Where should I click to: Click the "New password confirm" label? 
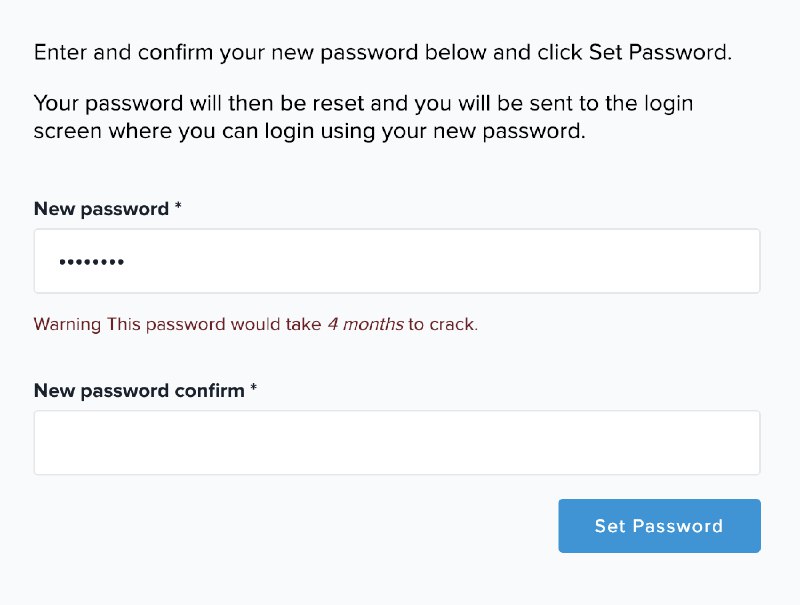[x=139, y=390]
